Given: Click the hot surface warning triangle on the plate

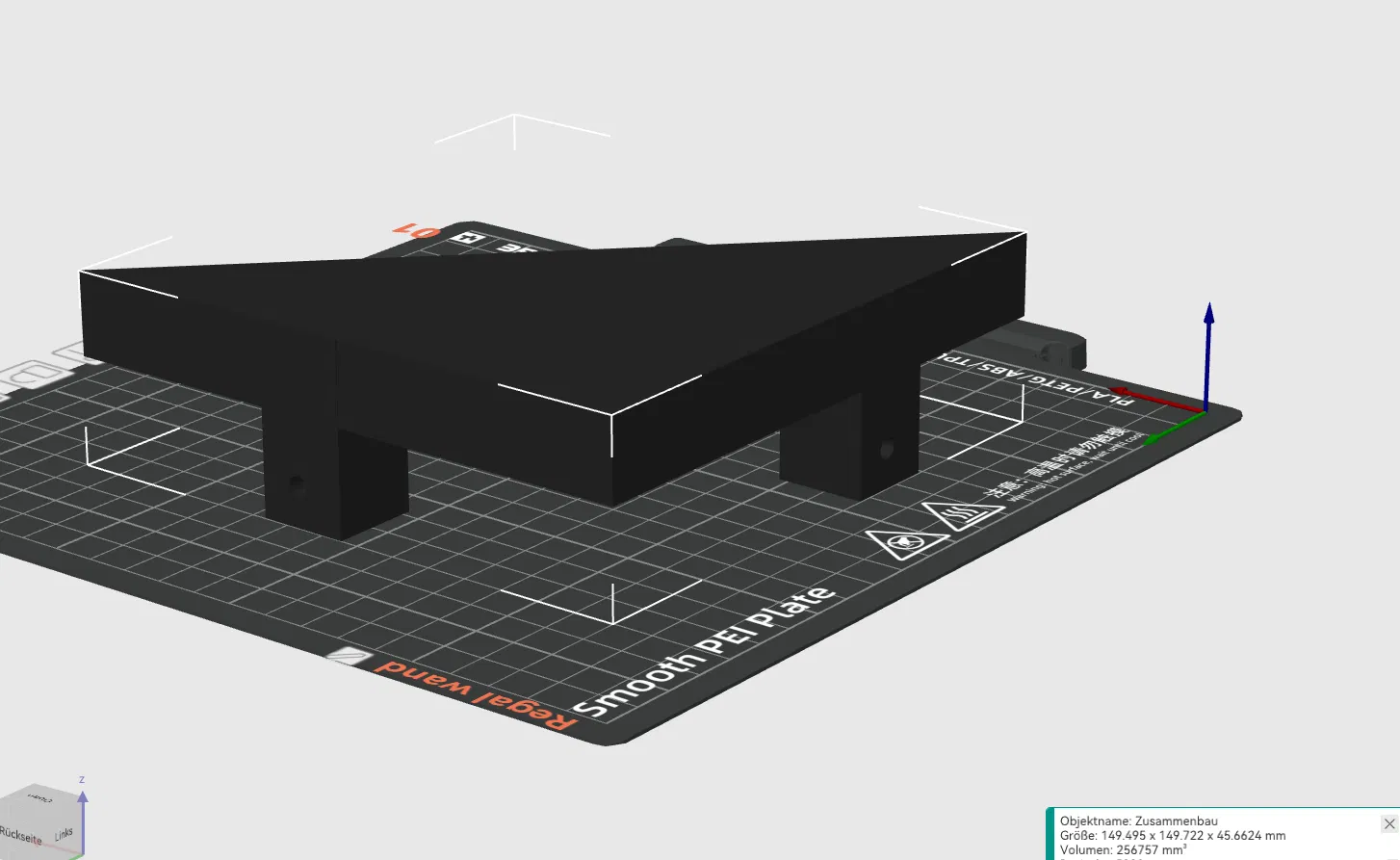Looking at the screenshot, I should [963, 515].
